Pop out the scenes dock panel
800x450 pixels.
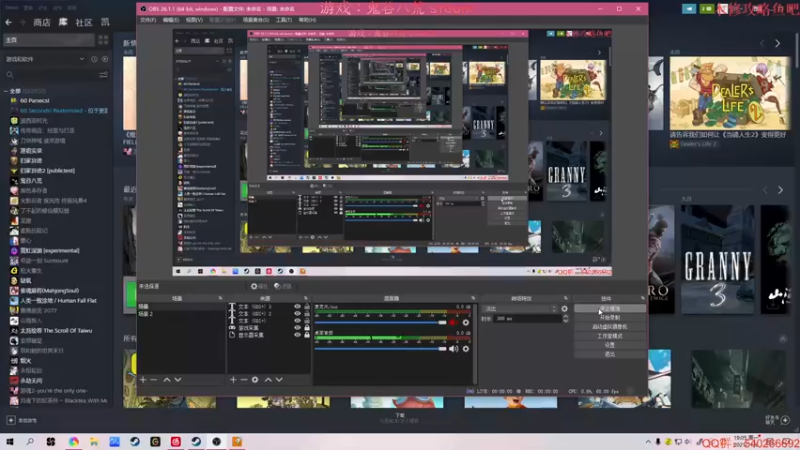(220, 298)
